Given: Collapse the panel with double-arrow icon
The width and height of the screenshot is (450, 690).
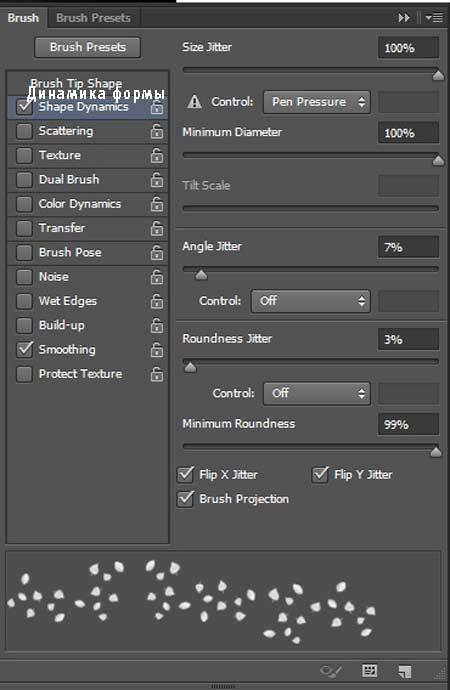Looking at the screenshot, I should 404,18.
